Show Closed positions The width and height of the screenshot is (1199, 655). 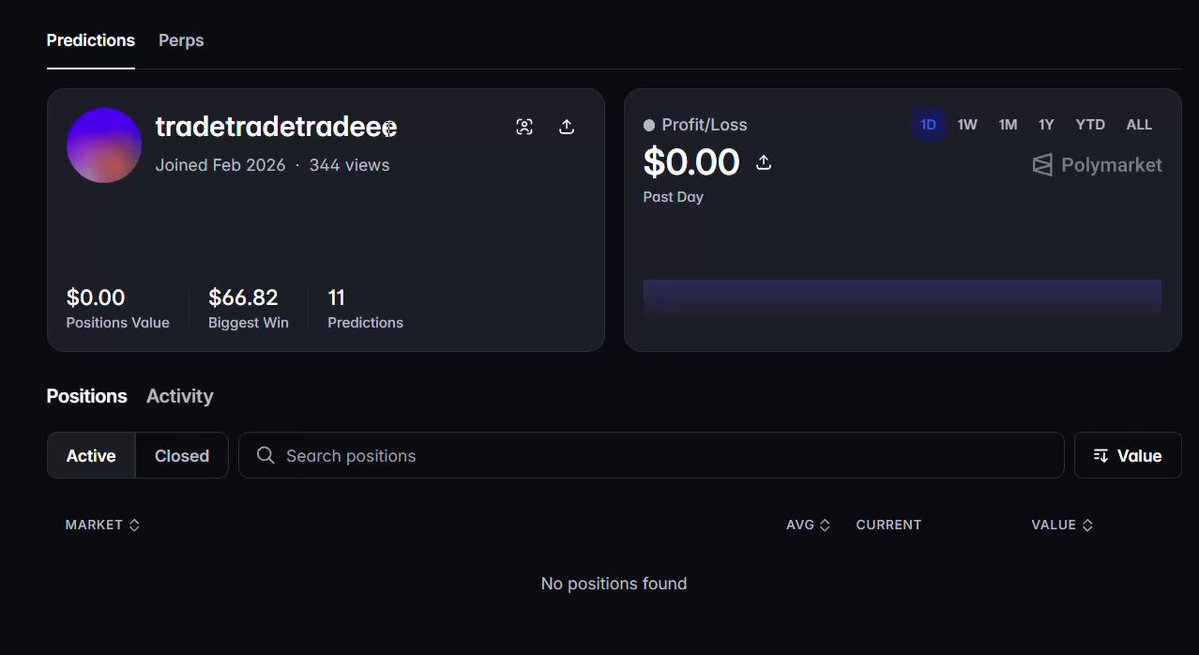[182, 456]
